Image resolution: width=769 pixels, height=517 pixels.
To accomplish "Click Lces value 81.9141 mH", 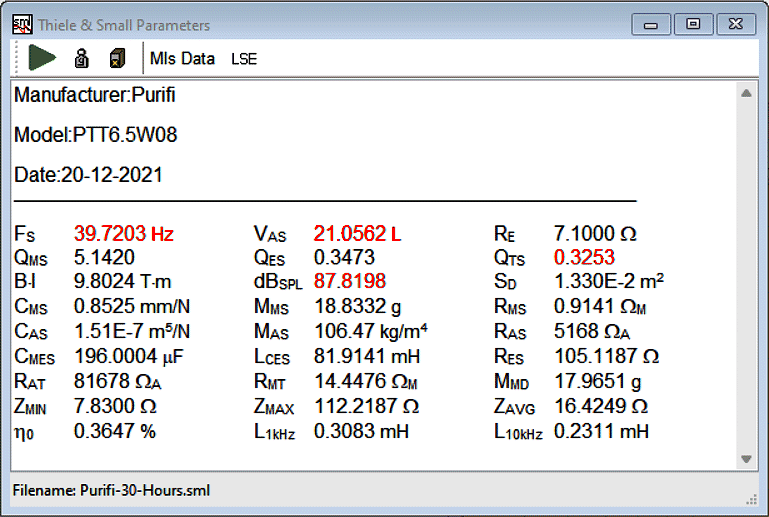I will coord(367,357).
